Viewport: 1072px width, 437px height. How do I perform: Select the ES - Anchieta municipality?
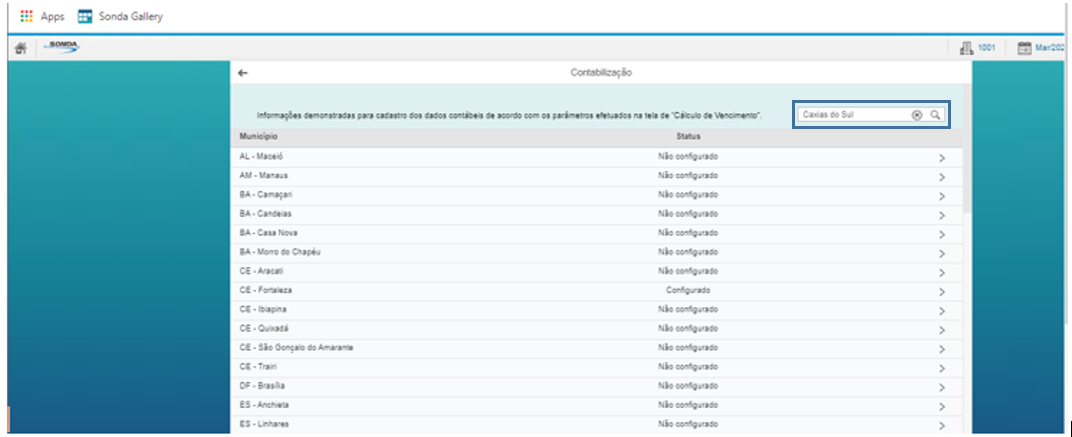(x=263, y=405)
